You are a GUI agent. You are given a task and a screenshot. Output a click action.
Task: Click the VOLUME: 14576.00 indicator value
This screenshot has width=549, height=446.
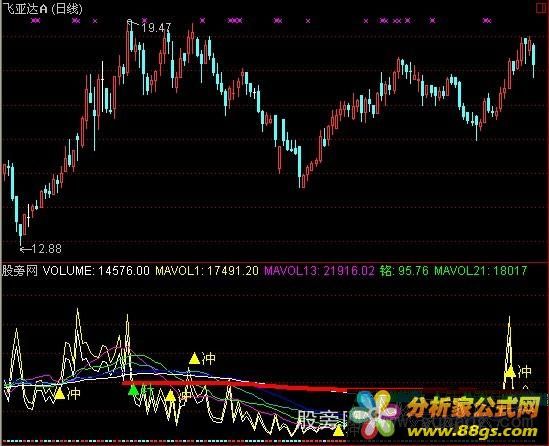[96, 271]
